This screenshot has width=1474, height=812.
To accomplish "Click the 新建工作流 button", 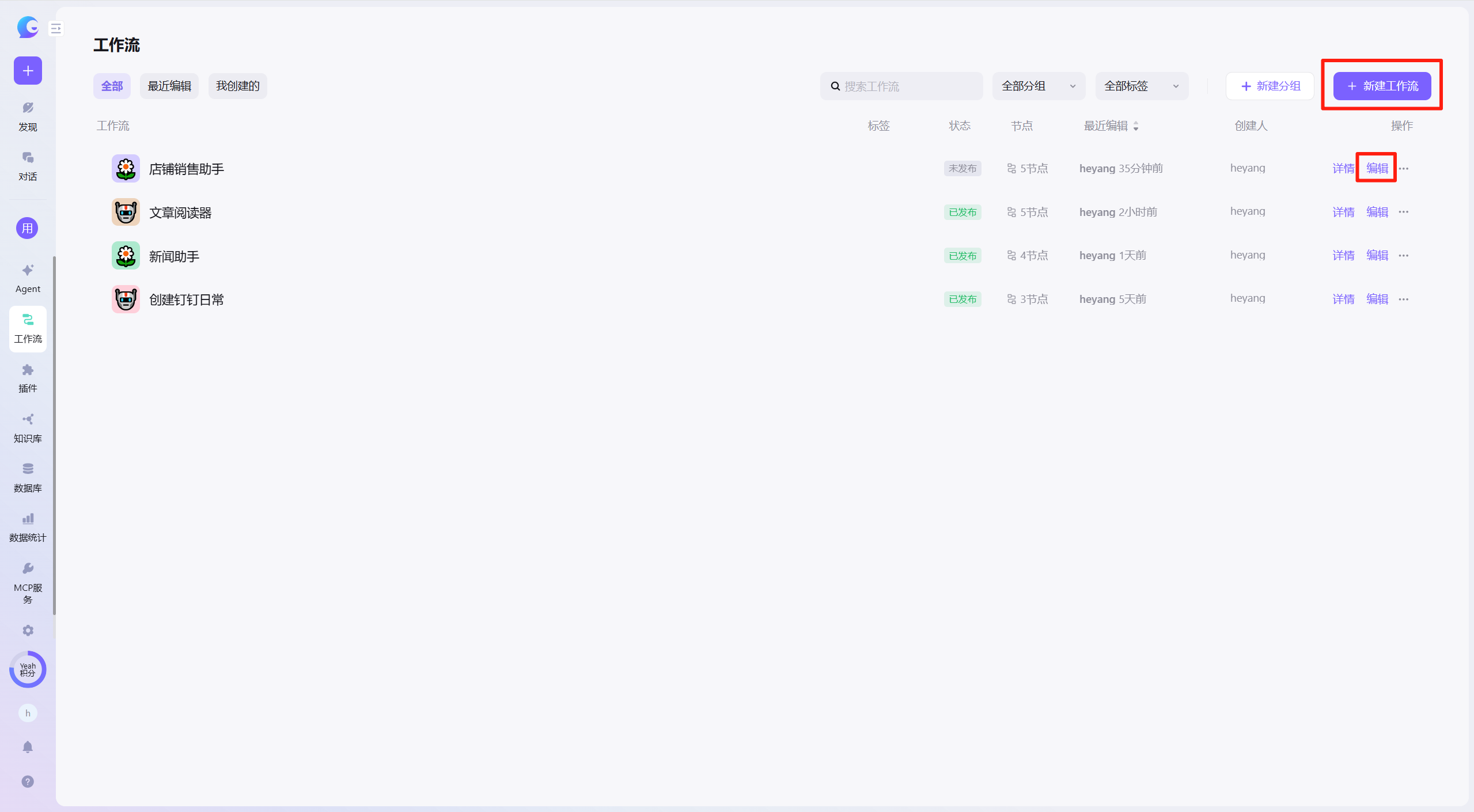I will [x=1382, y=86].
